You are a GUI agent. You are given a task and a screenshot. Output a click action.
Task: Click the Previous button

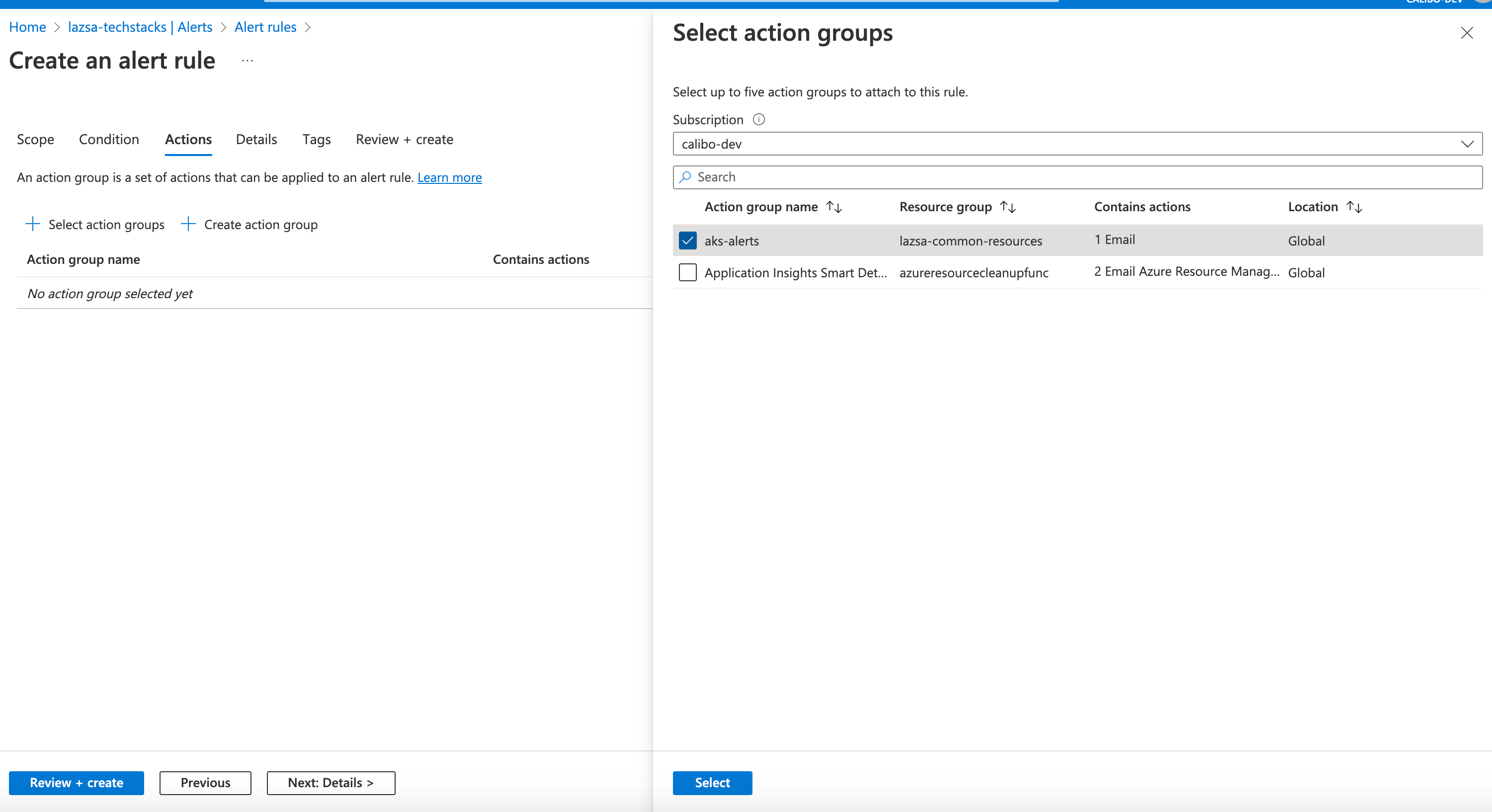pyautogui.click(x=206, y=783)
